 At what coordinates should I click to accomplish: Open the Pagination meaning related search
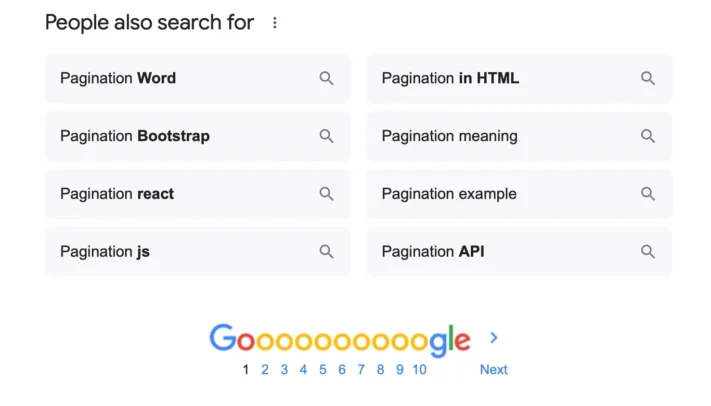[x=449, y=136]
